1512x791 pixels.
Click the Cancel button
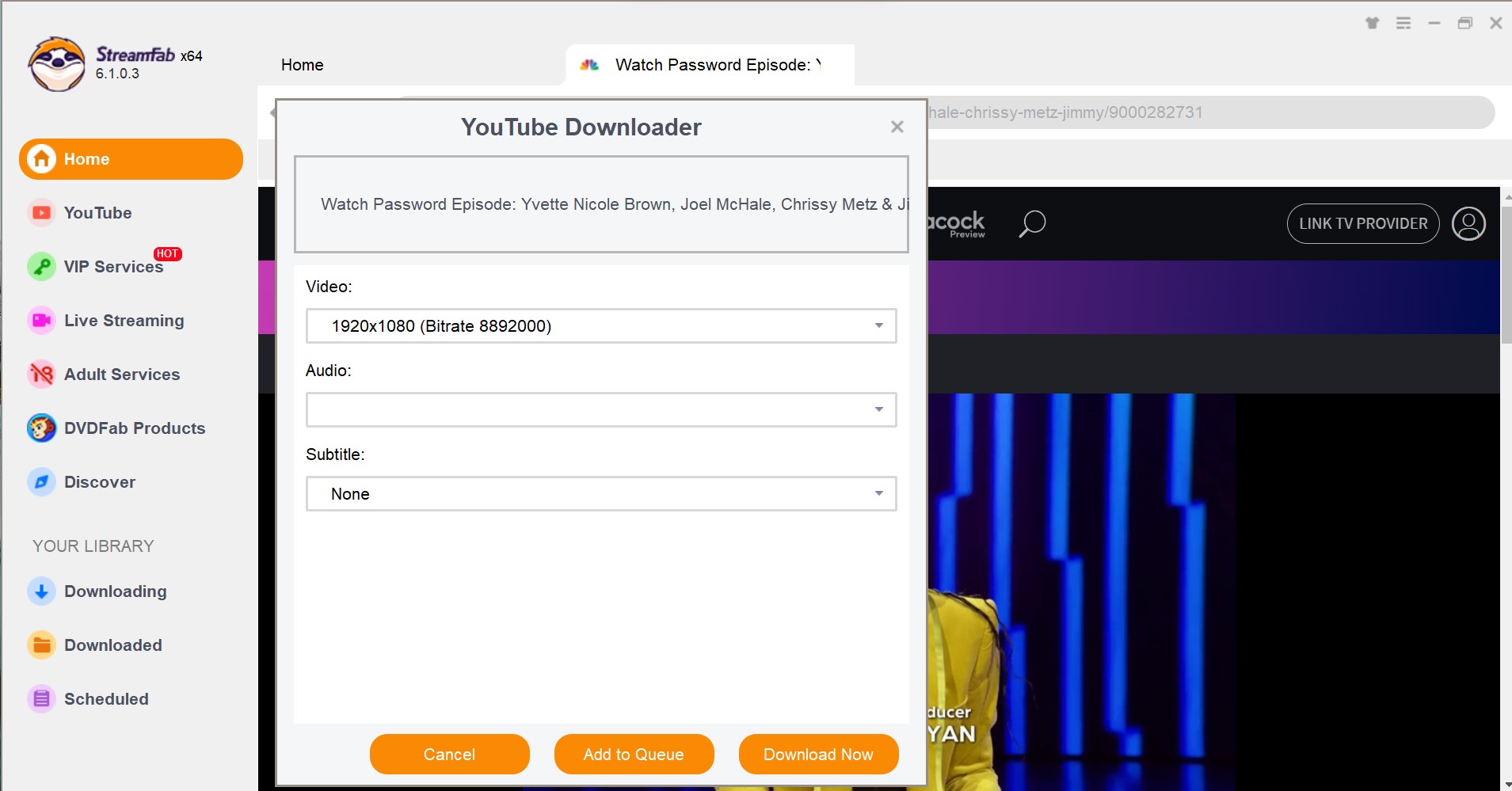tap(449, 755)
